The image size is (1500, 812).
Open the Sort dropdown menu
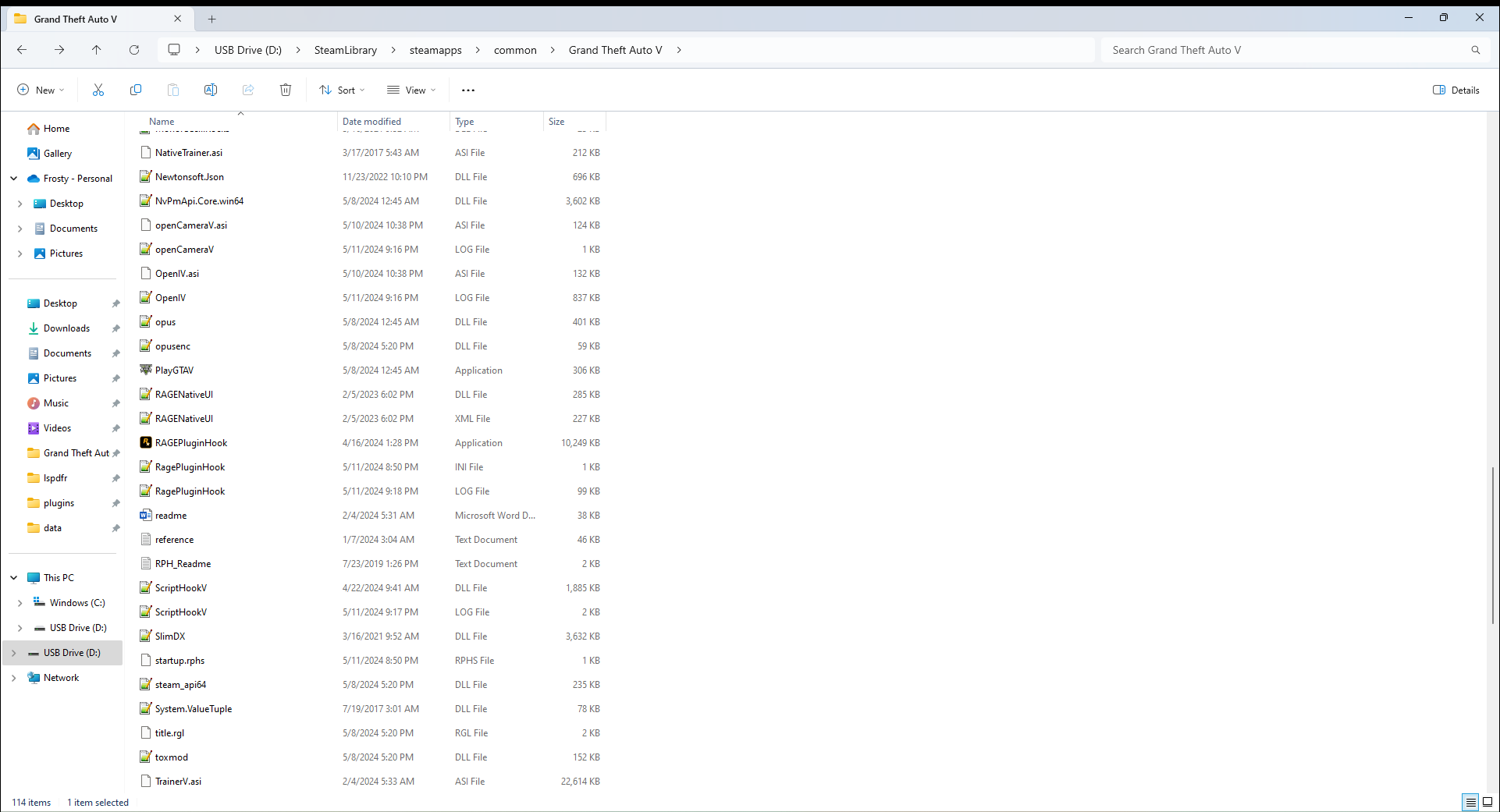click(x=343, y=90)
